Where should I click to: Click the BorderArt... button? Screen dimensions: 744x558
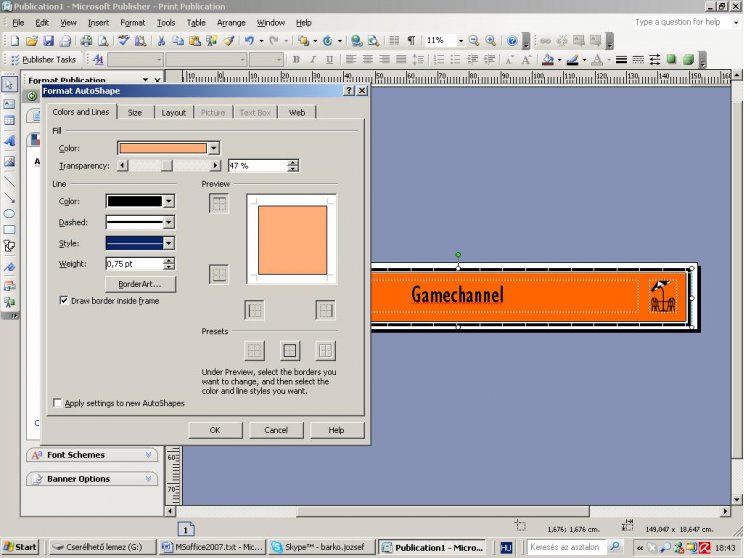(x=140, y=284)
